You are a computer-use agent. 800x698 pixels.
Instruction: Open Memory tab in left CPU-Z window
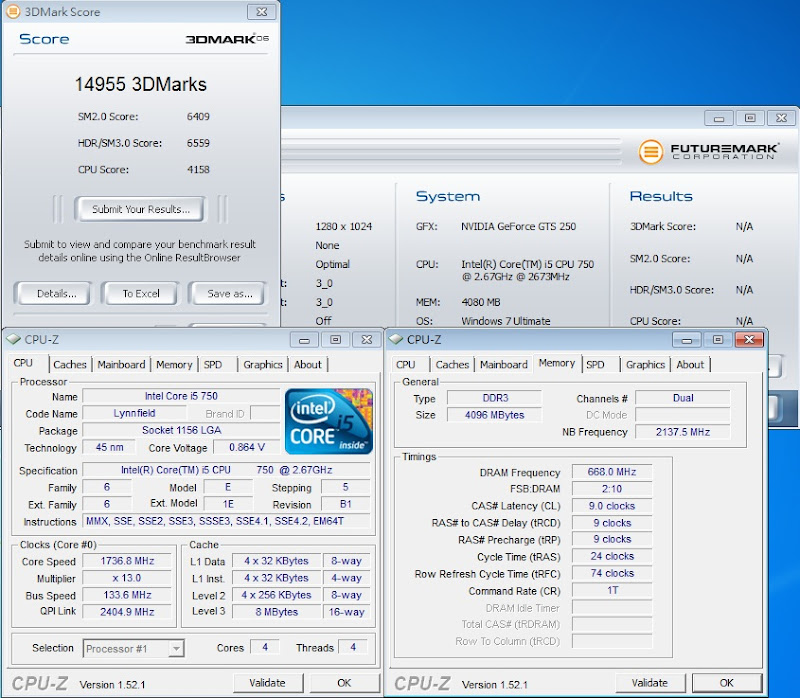point(174,364)
